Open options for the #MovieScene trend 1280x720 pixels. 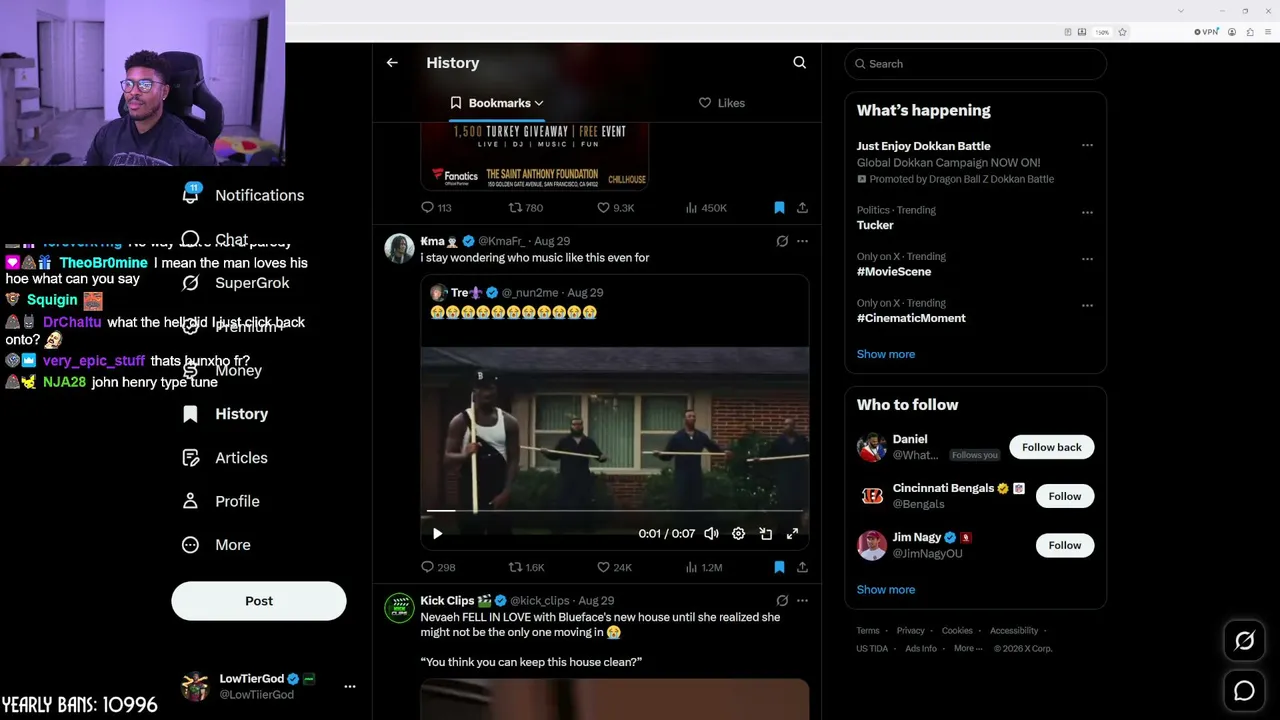tap(1087, 259)
